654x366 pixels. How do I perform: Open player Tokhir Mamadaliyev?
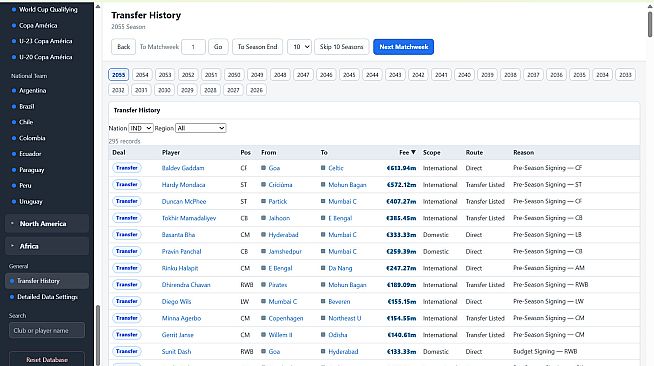pyautogui.click(x=189, y=218)
